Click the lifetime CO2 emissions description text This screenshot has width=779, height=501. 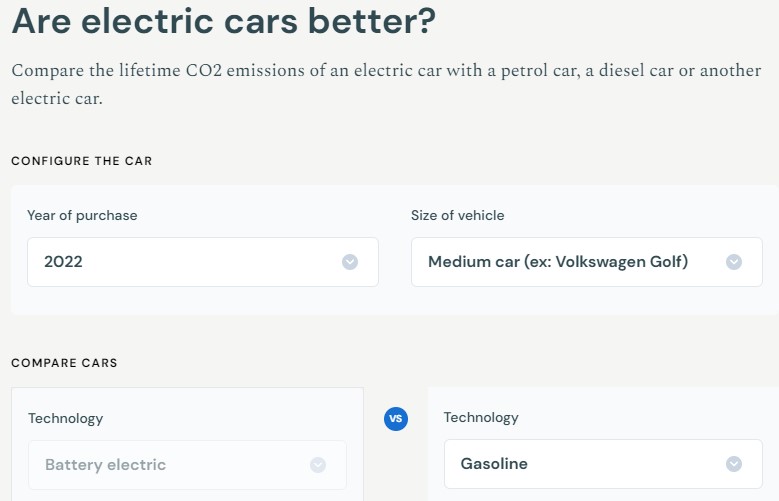(x=386, y=84)
